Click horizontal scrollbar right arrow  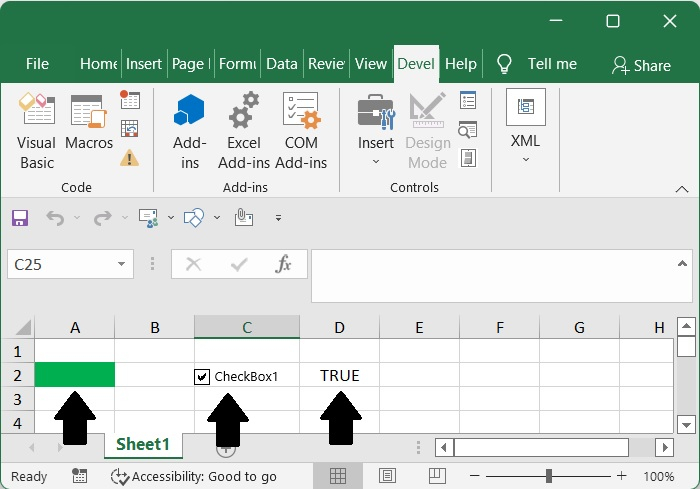pos(665,447)
